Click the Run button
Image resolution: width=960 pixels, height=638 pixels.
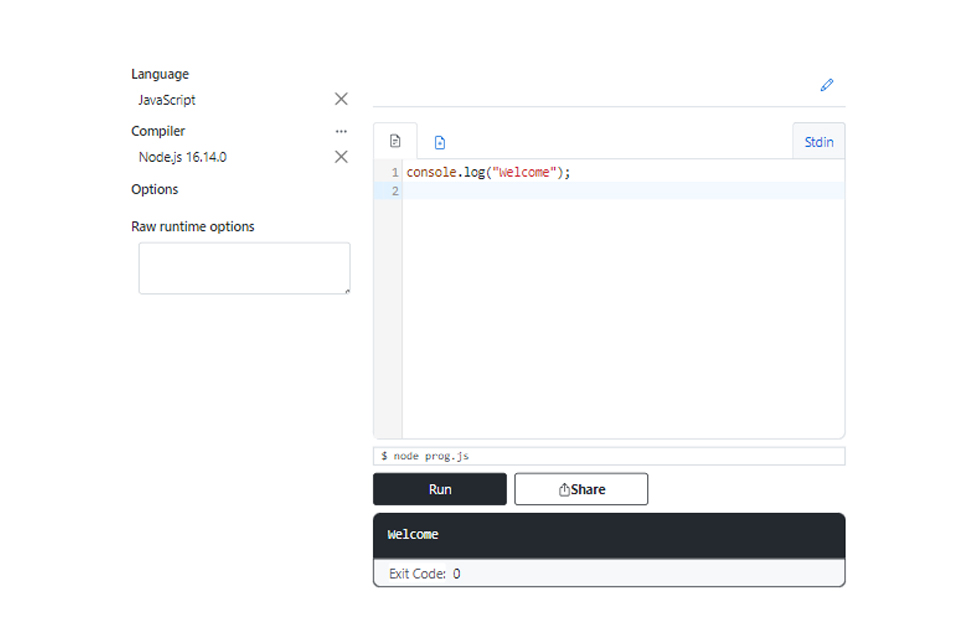coord(440,489)
